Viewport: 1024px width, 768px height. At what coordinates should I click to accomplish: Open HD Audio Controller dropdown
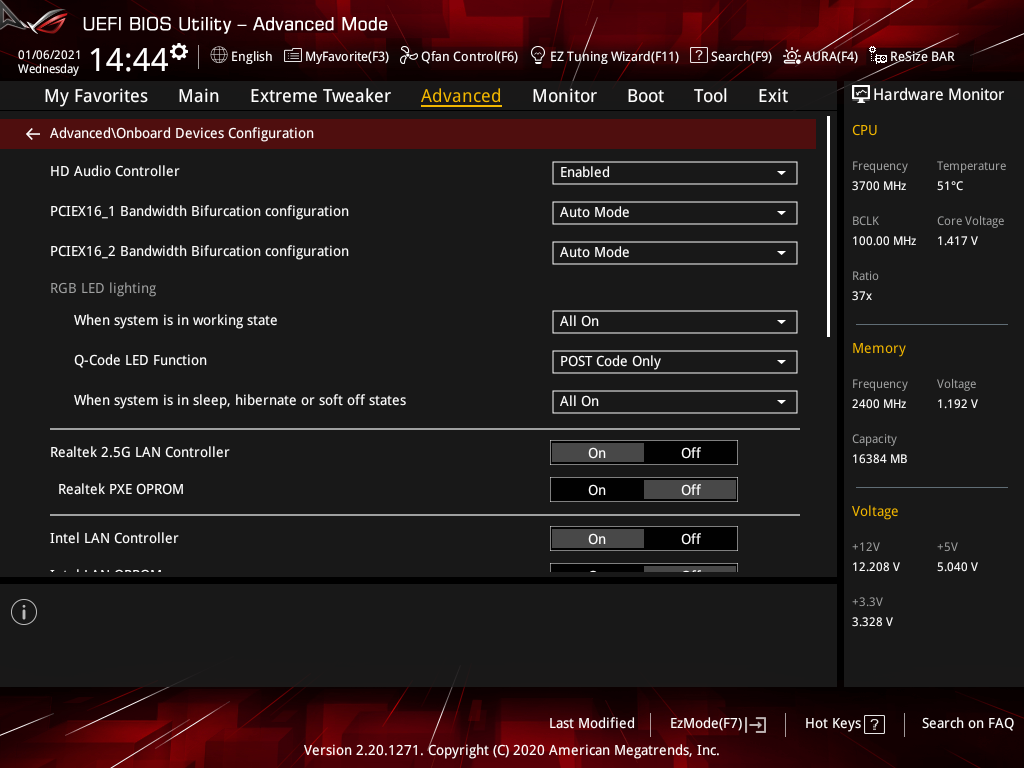click(x=675, y=173)
